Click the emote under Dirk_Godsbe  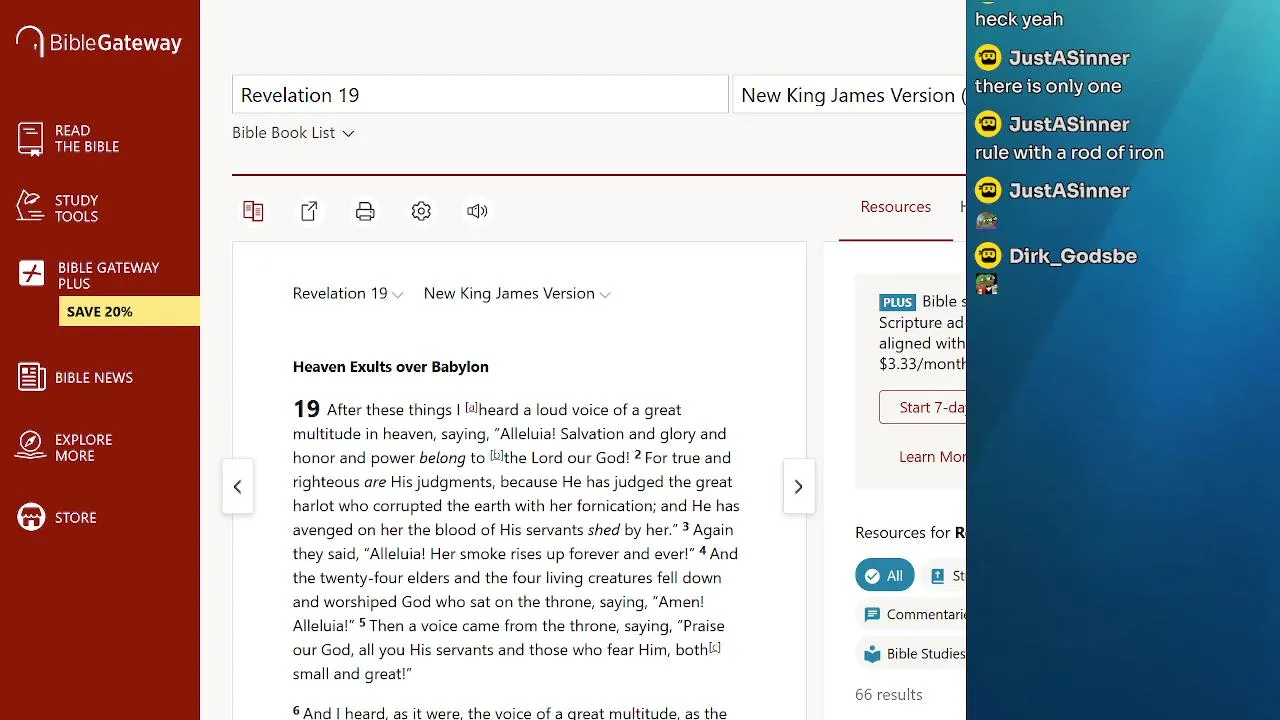(987, 285)
